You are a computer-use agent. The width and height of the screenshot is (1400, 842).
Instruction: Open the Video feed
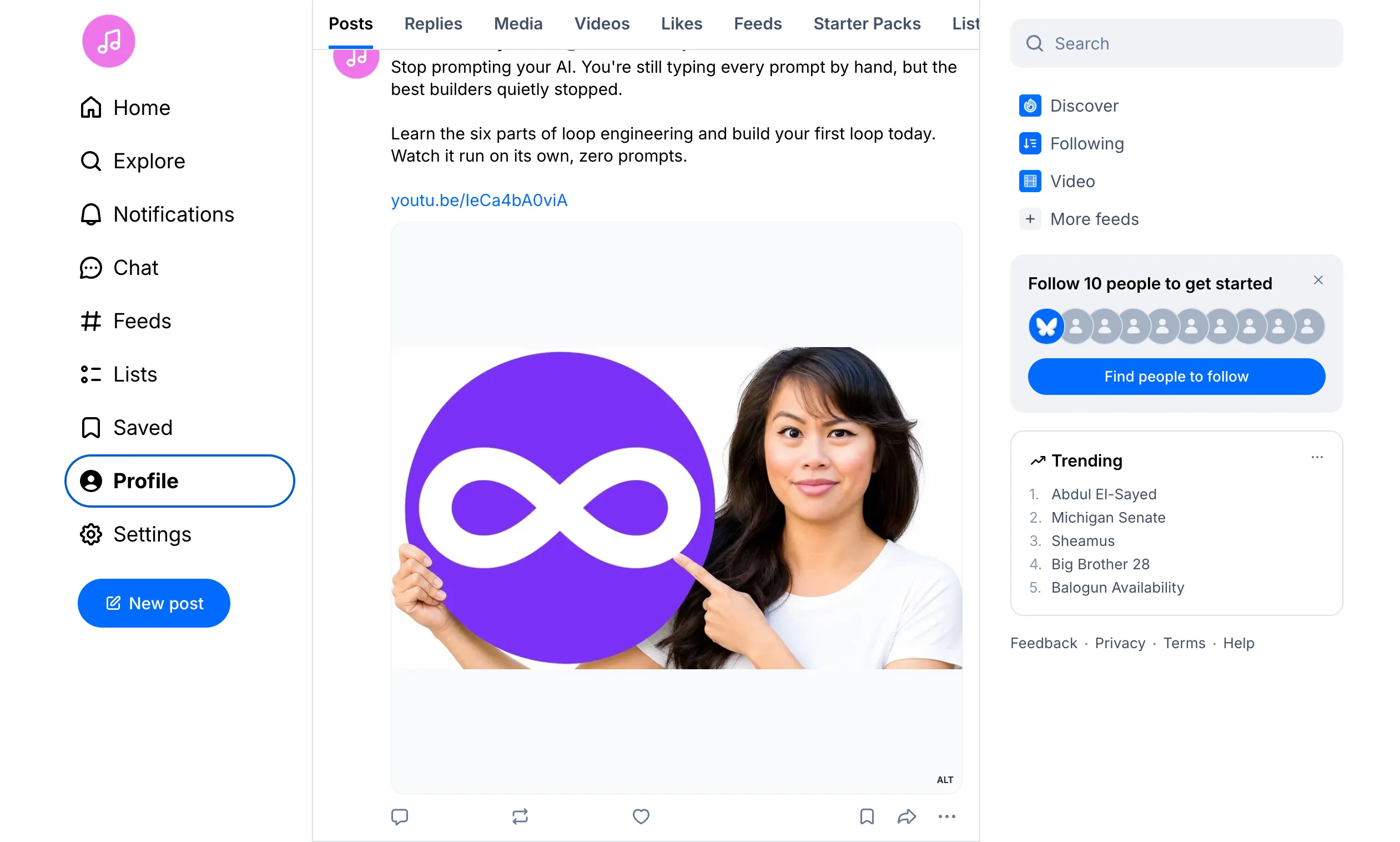1057,181
